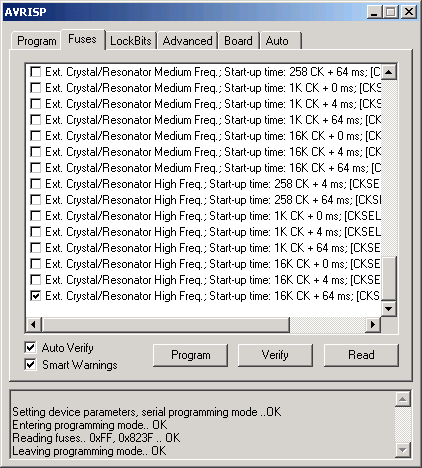
Task: Click the fuse list scroll down arrow
Action: pyautogui.click(x=389, y=309)
